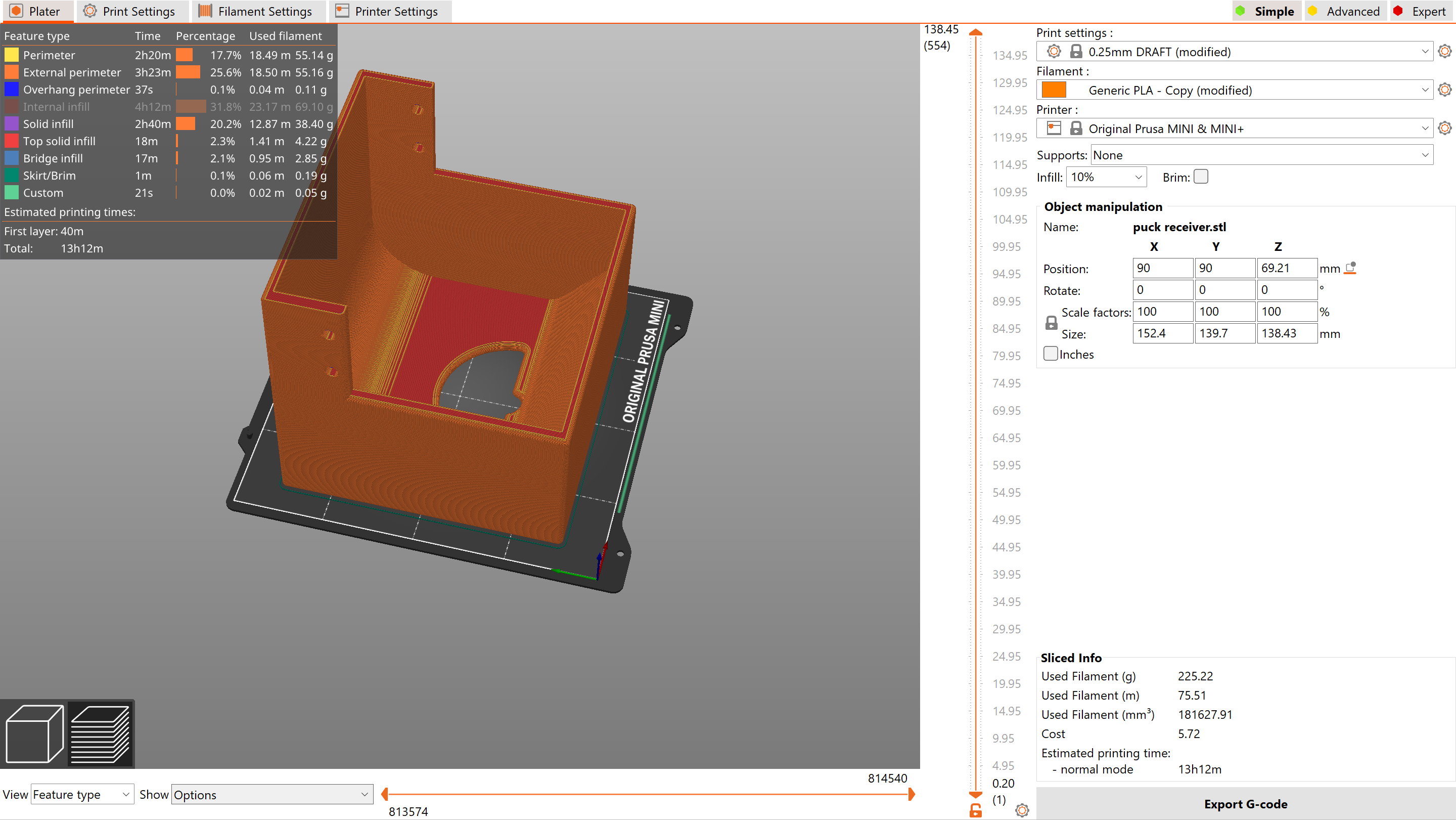
Task: Expand the Infill percentage dropdown
Action: pyautogui.click(x=1106, y=177)
